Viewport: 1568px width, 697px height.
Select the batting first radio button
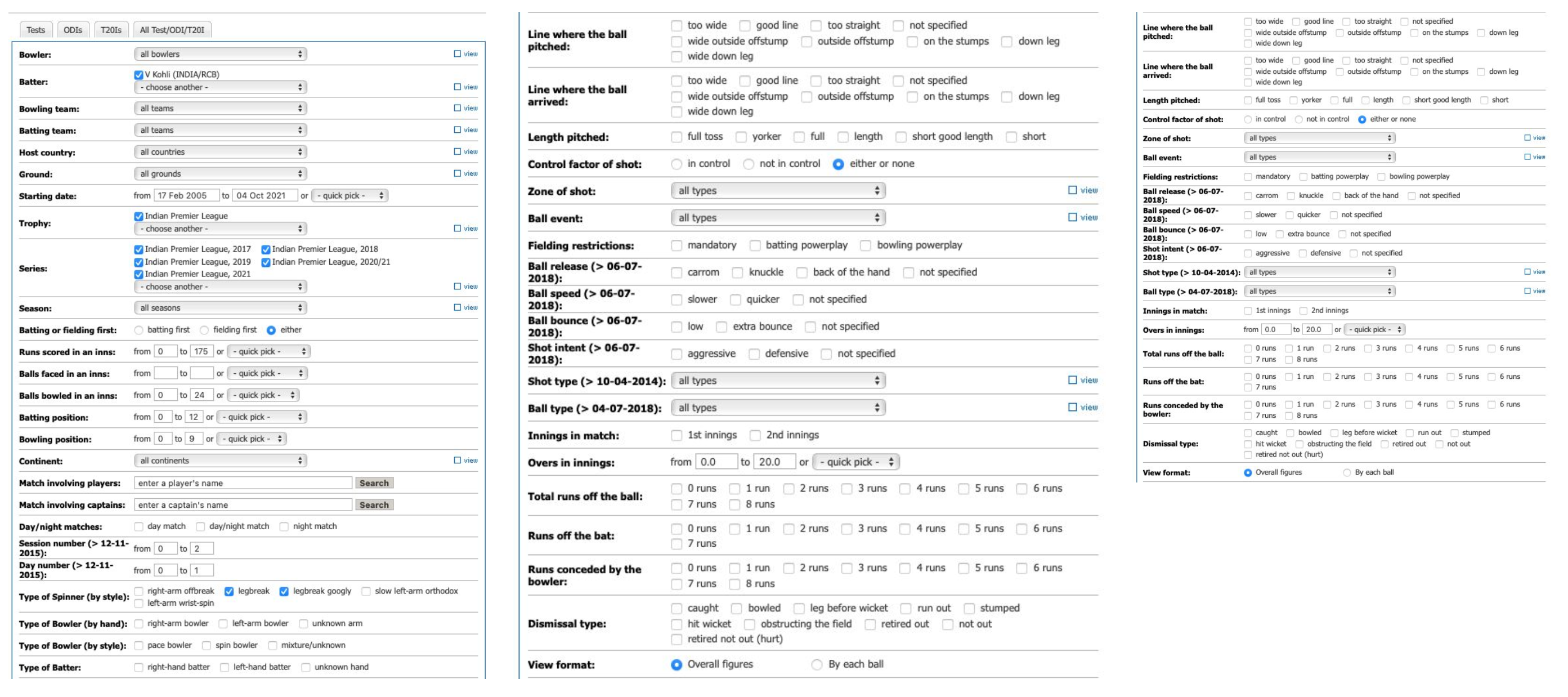click(x=138, y=330)
